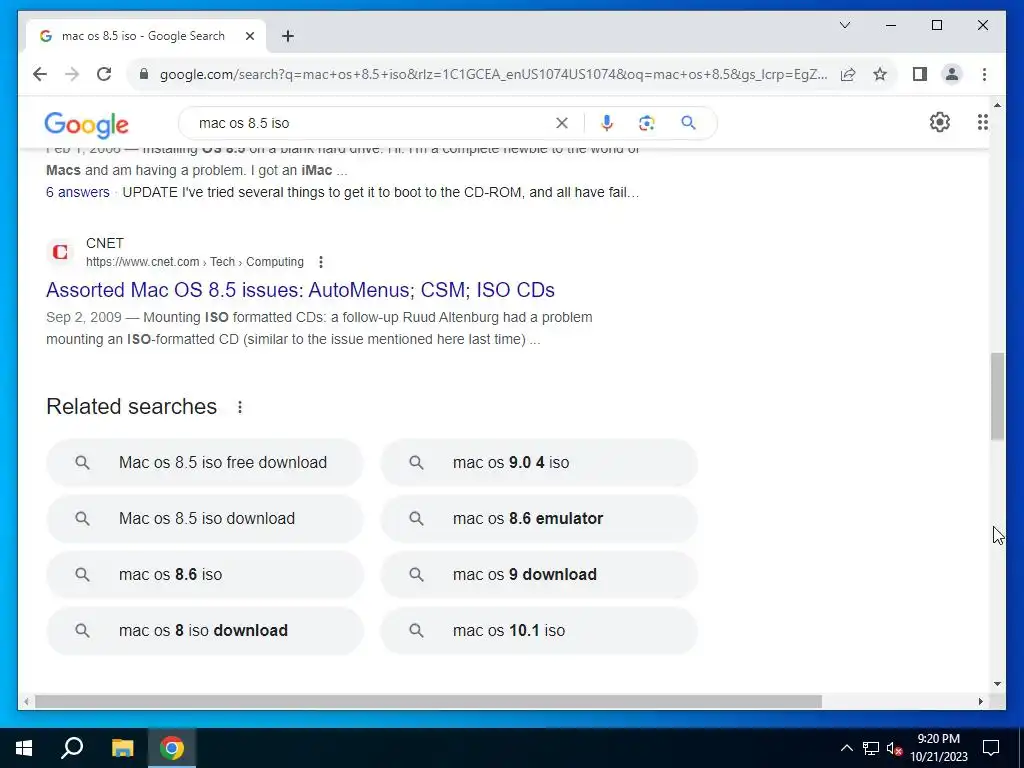This screenshot has width=1024, height=768.
Task: Open a new browser tab
Action: 288,36
